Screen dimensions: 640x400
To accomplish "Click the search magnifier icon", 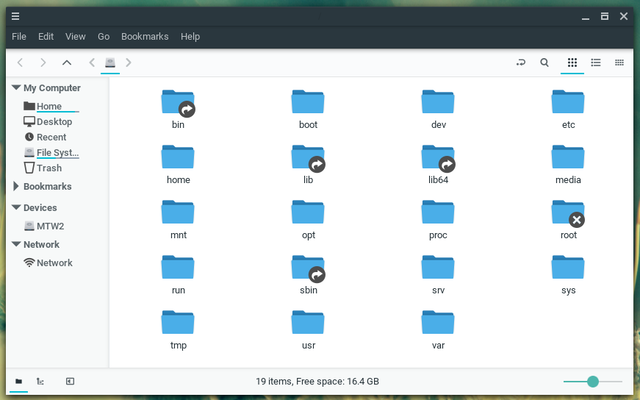I will click(x=544, y=62).
